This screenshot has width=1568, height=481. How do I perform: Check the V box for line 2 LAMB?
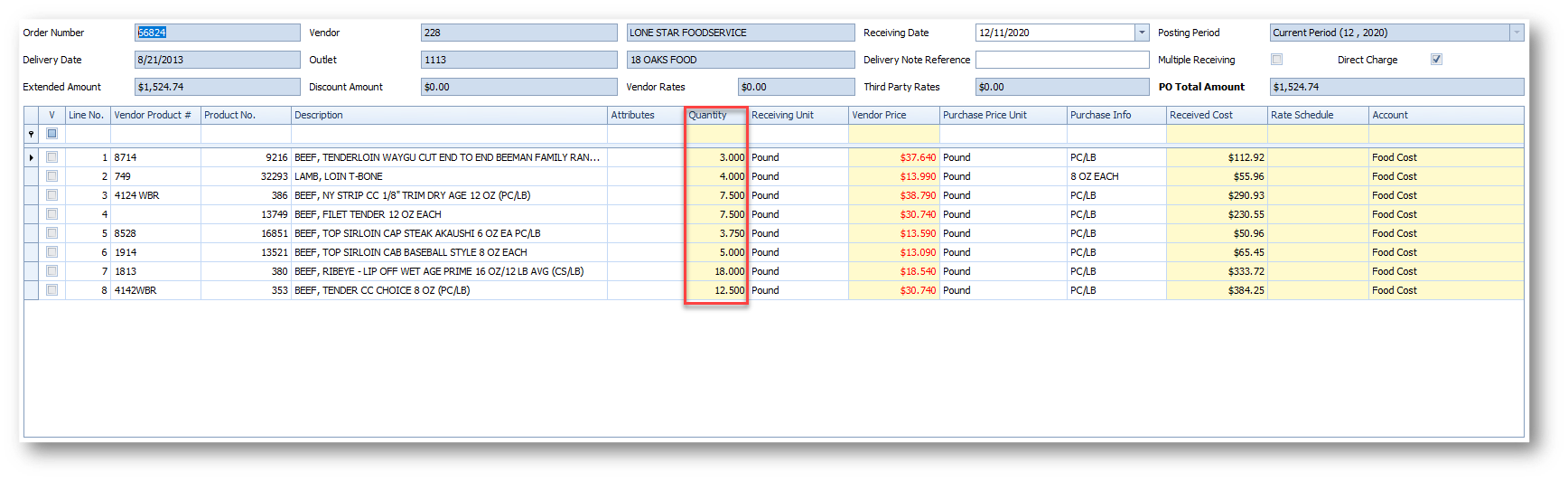51,176
